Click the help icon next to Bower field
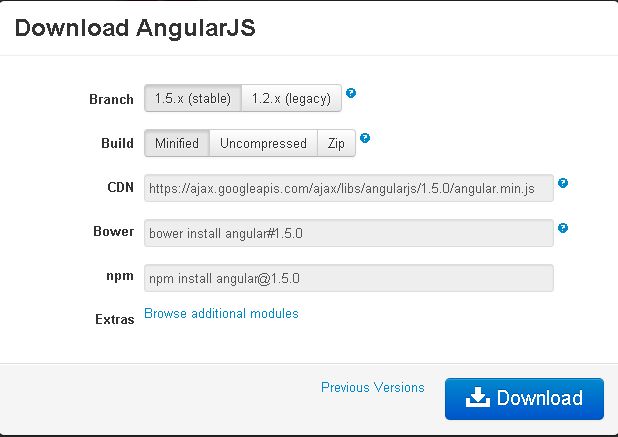 [x=563, y=228]
